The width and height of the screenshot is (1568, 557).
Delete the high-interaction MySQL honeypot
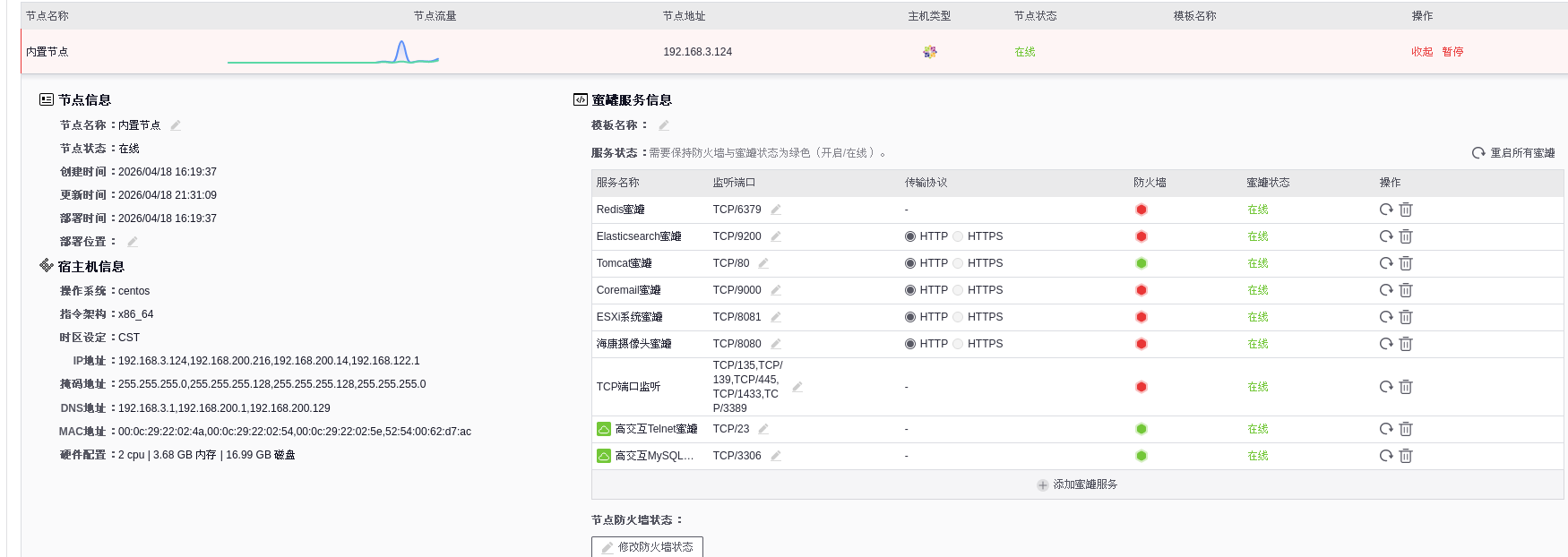tap(1406, 456)
